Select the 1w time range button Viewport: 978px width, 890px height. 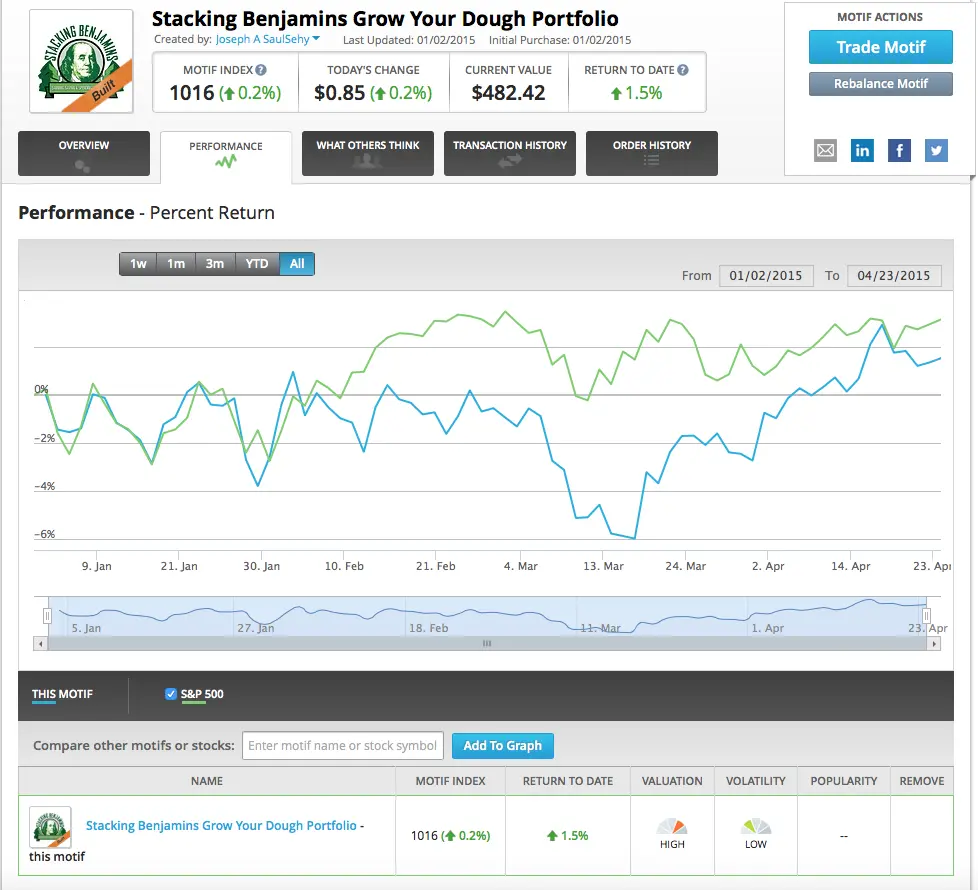(x=138, y=264)
